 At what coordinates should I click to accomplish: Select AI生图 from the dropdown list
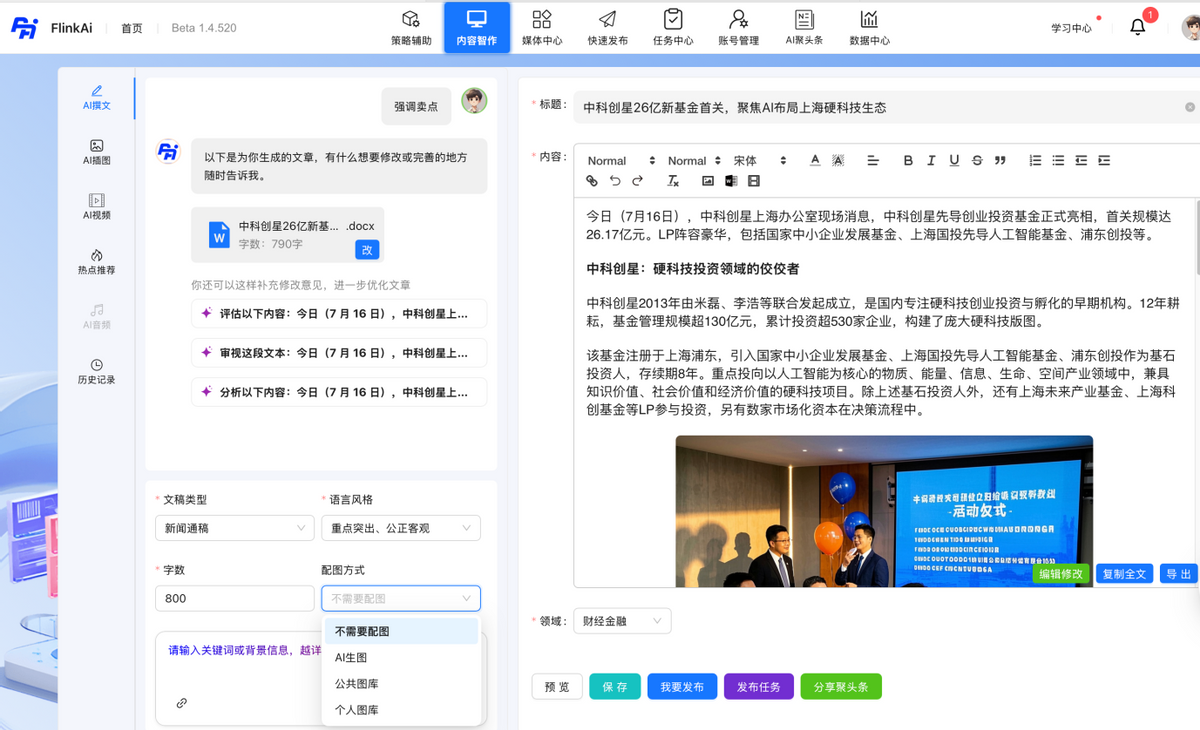(352, 658)
